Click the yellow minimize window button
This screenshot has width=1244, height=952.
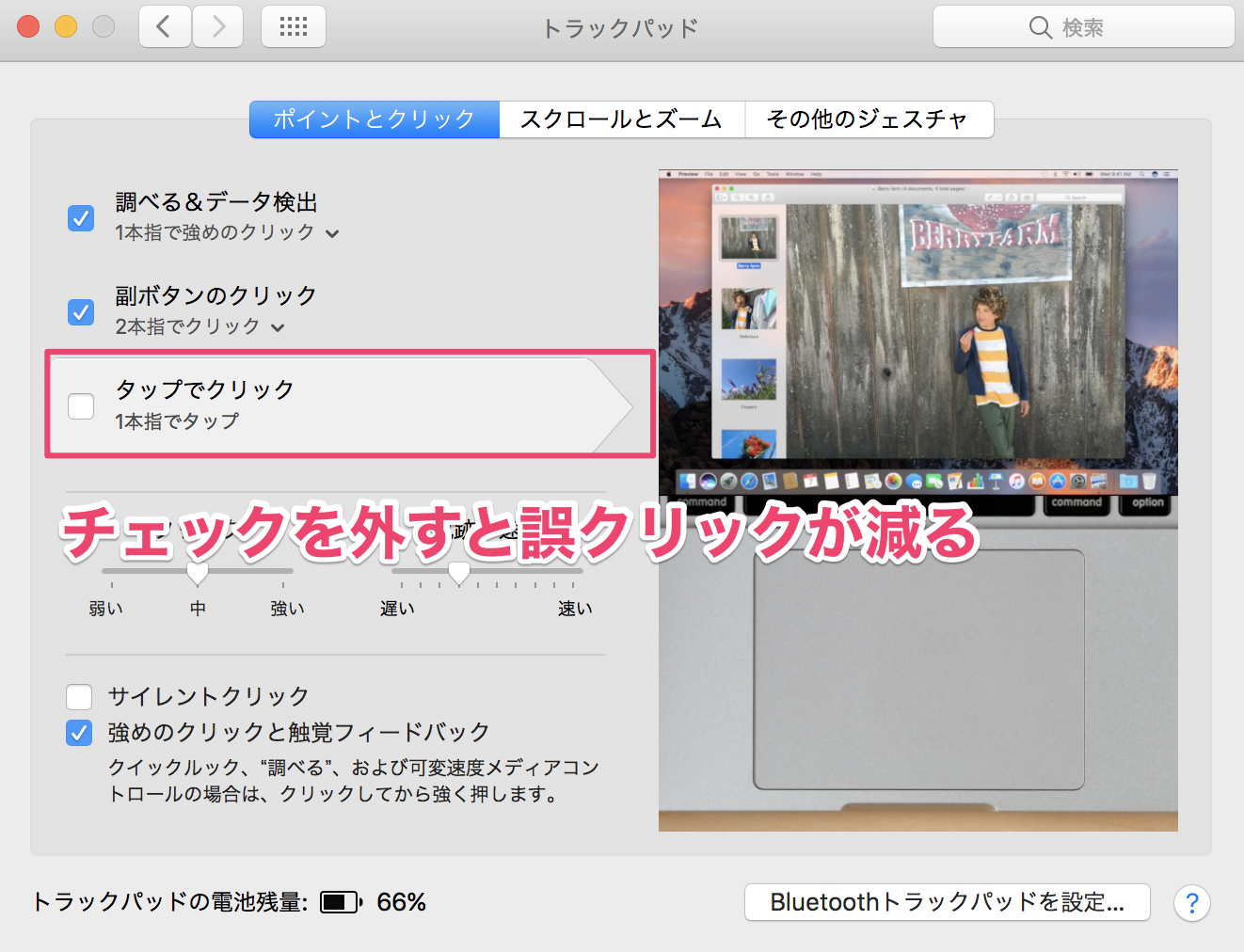pos(66,26)
